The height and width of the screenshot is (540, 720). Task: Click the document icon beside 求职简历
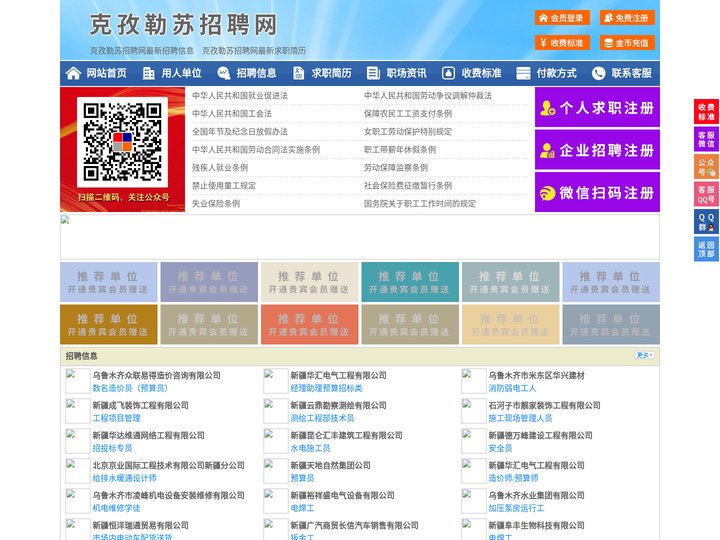(298, 73)
